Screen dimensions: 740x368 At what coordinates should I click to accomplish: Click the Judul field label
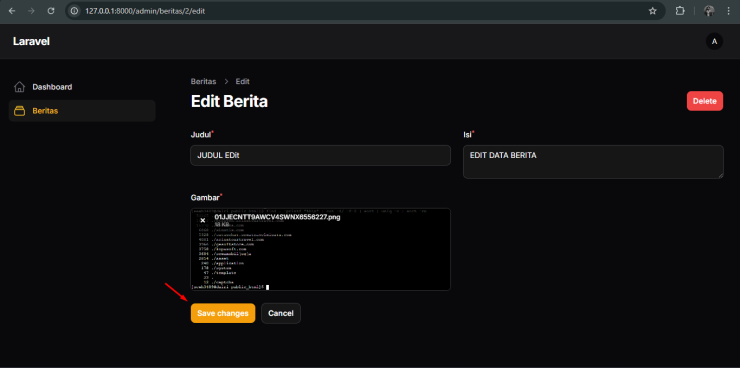tap(201, 134)
